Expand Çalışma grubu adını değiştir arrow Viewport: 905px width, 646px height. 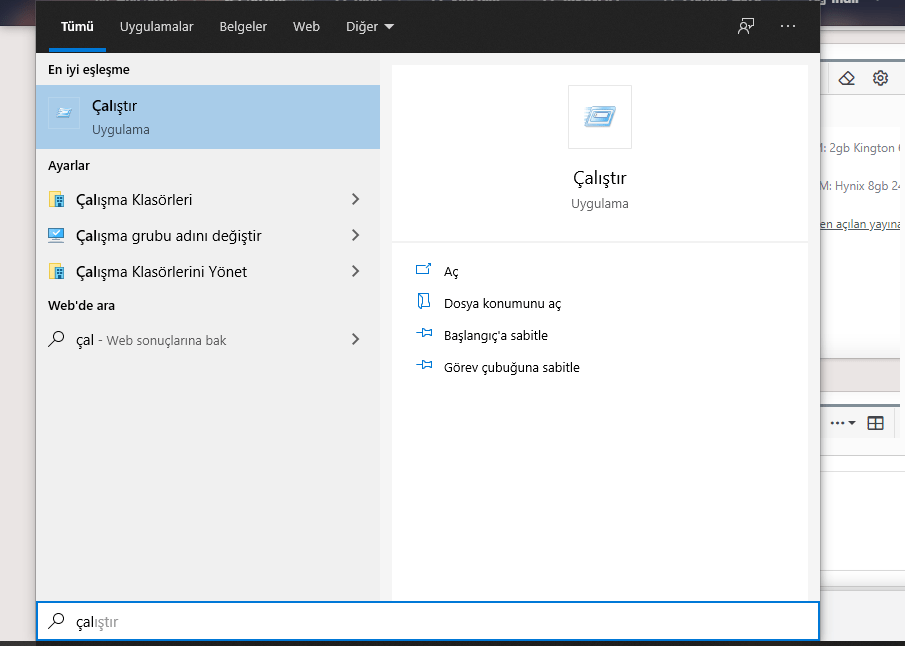356,235
